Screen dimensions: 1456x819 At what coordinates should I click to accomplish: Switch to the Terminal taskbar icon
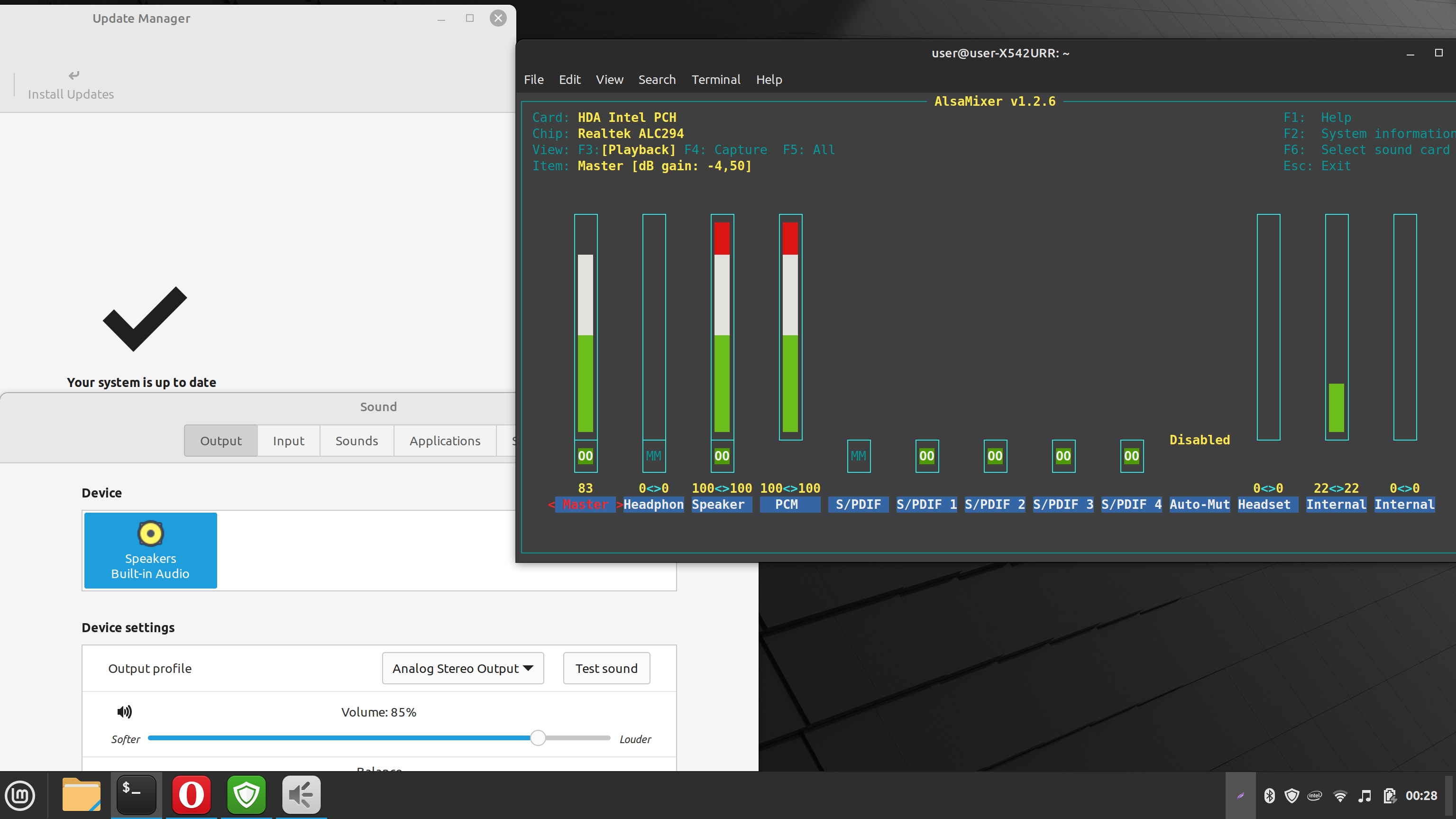coord(136,795)
